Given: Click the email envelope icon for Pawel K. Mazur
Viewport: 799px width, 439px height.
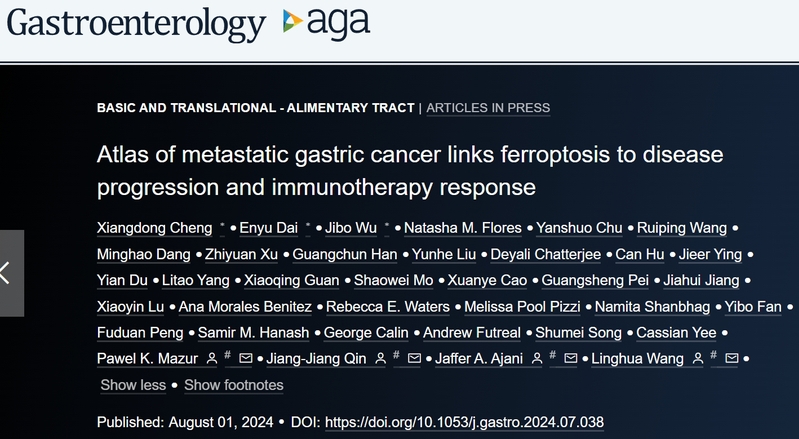Looking at the screenshot, I should pos(245,358).
